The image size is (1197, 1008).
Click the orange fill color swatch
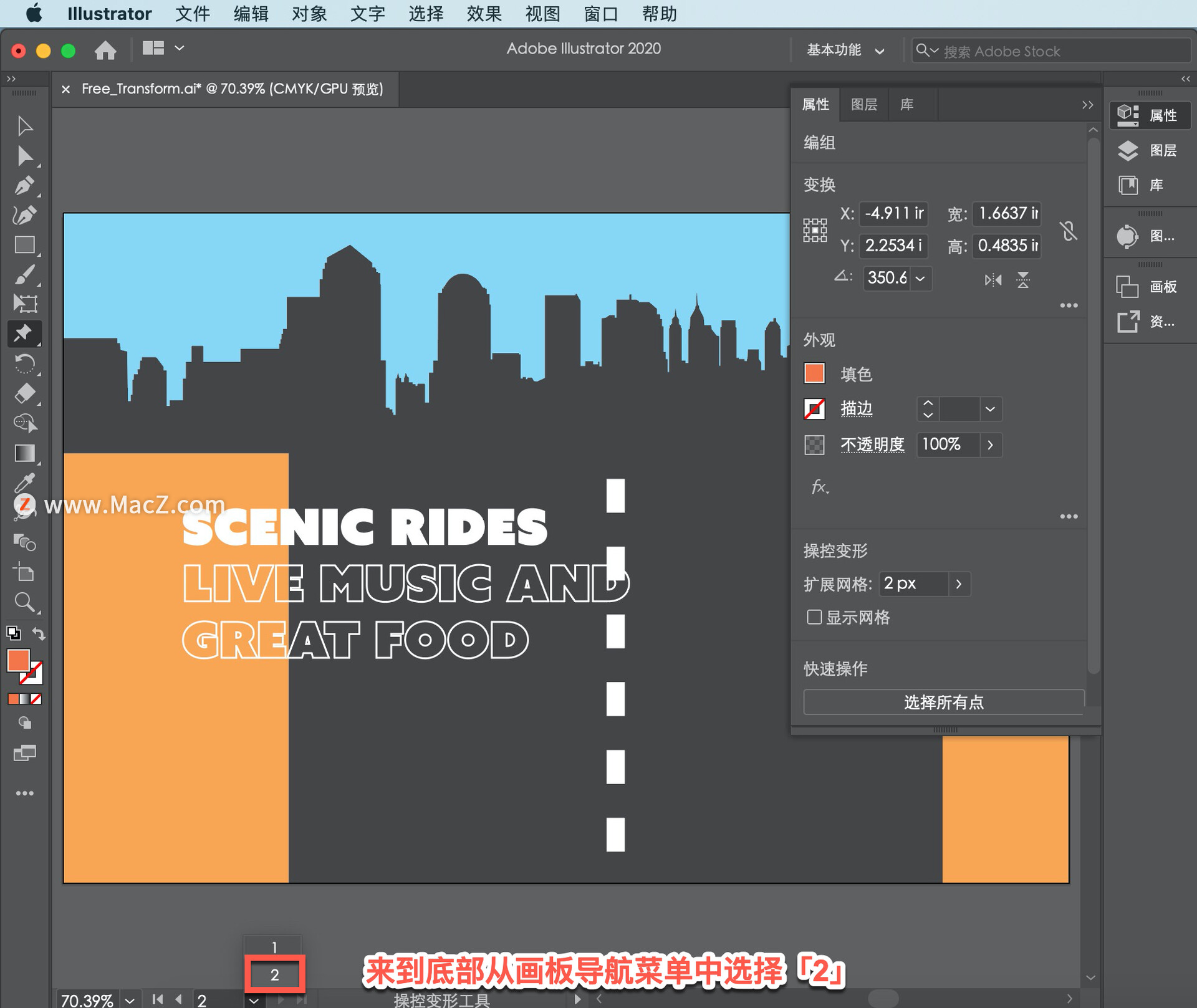817,373
